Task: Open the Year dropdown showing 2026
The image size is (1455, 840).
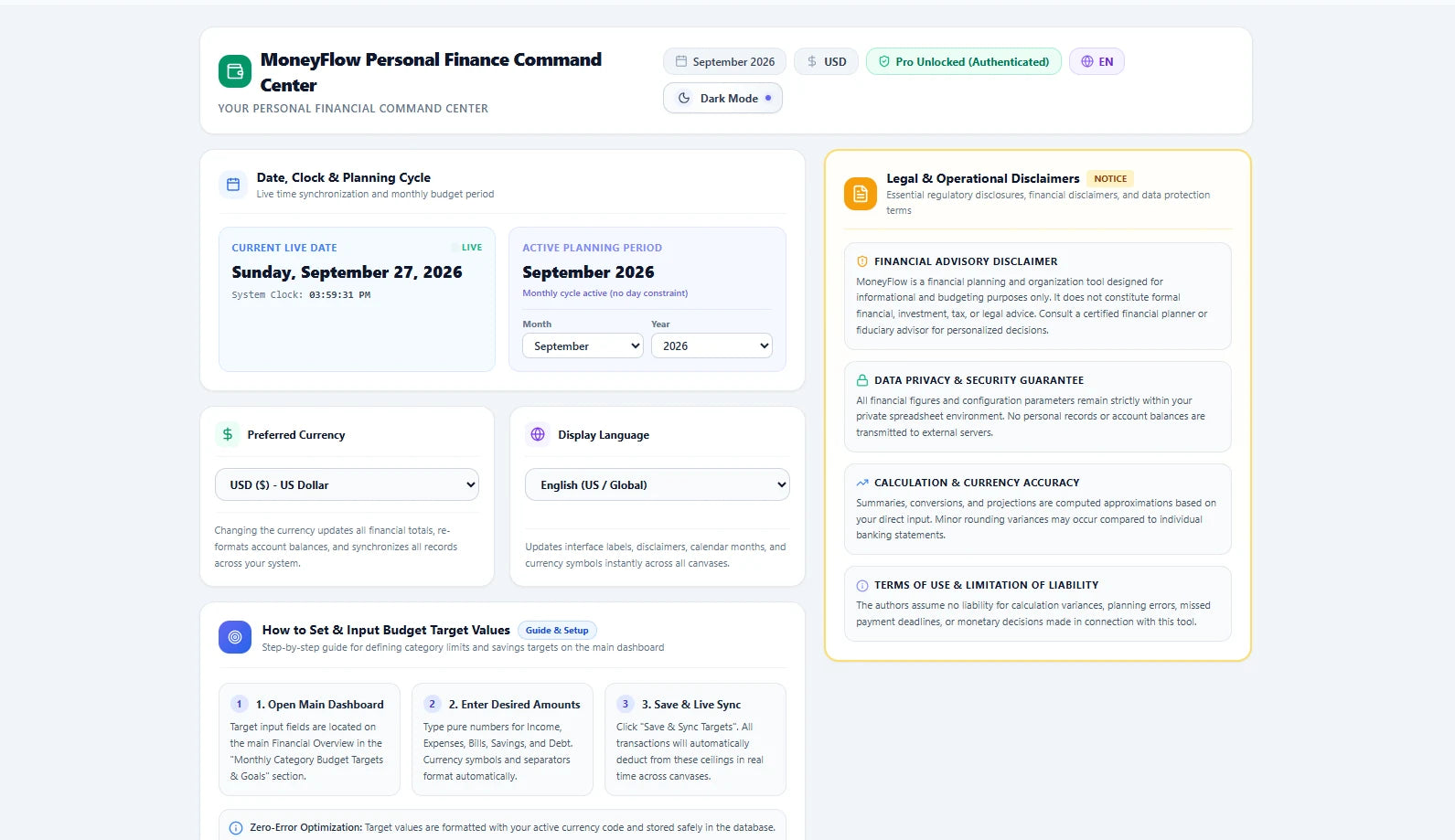Action: pos(711,346)
